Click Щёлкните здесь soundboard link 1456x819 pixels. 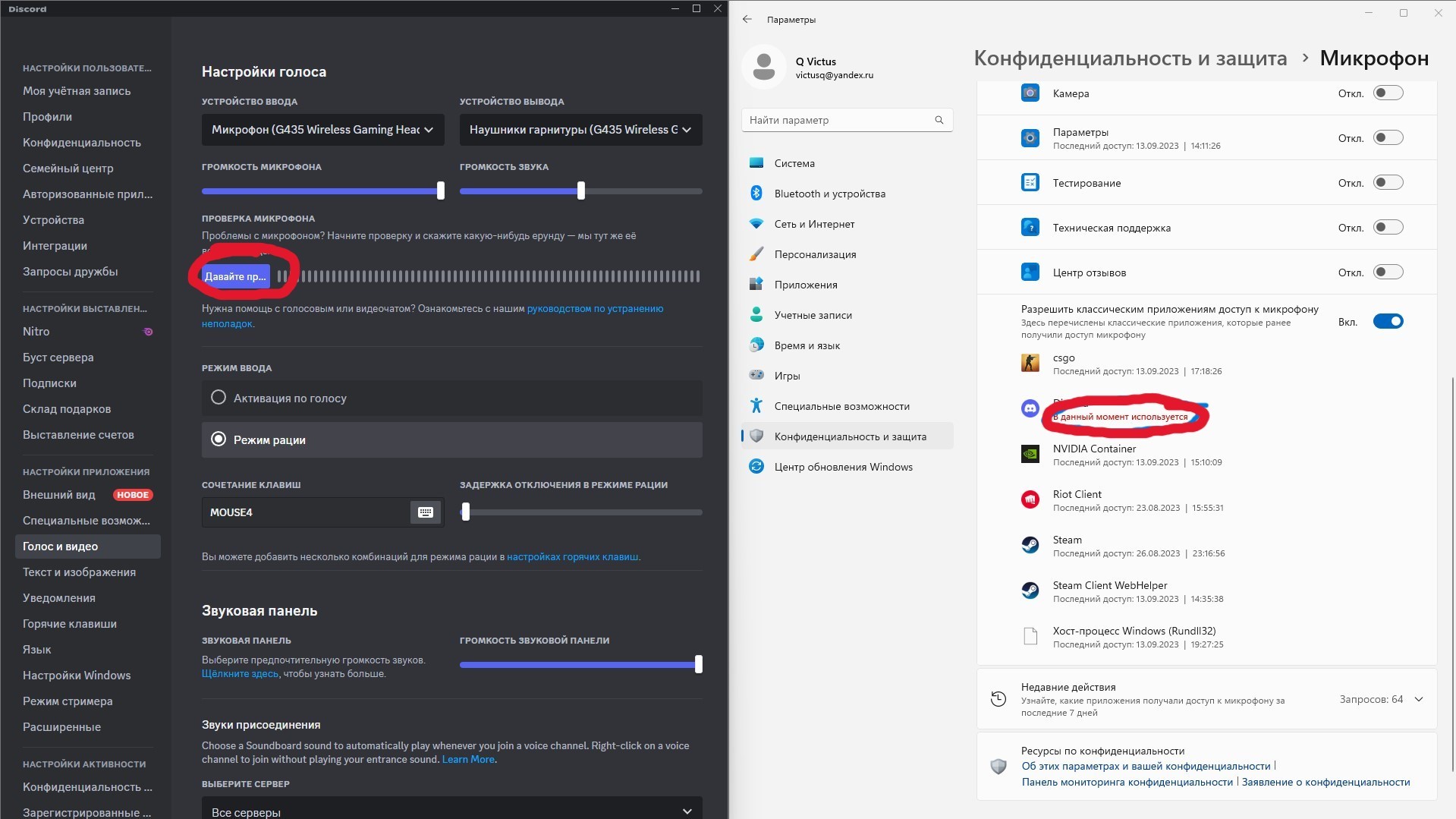[x=240, y=674]
